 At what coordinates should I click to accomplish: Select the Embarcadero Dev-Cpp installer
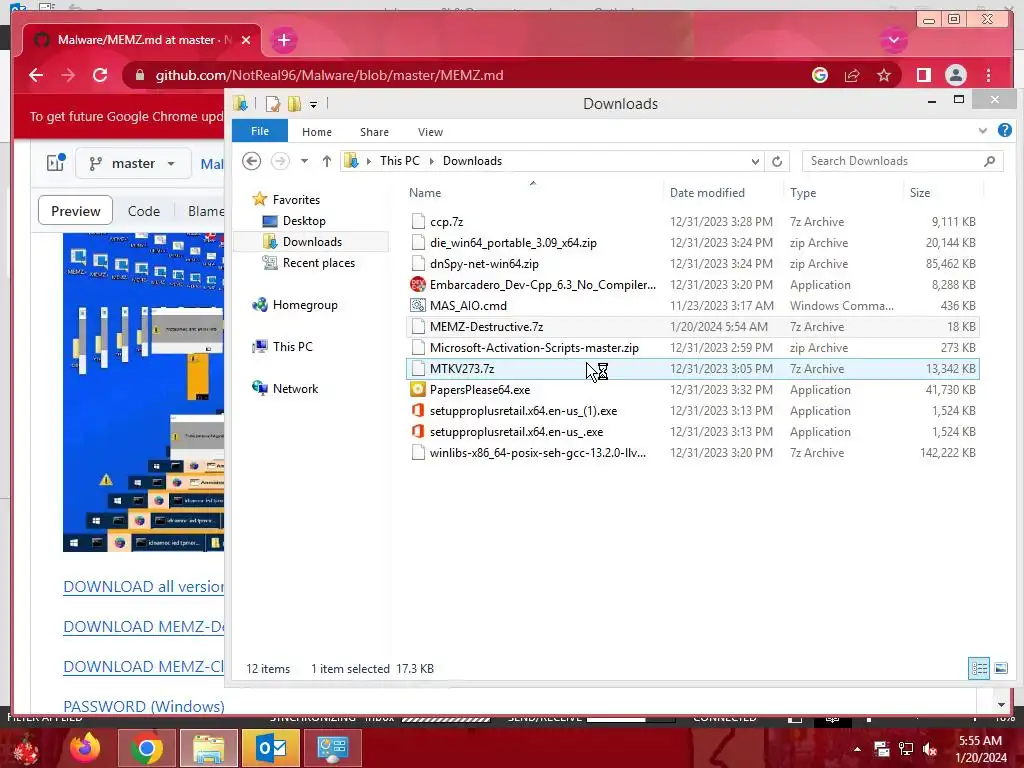(692, 285)
